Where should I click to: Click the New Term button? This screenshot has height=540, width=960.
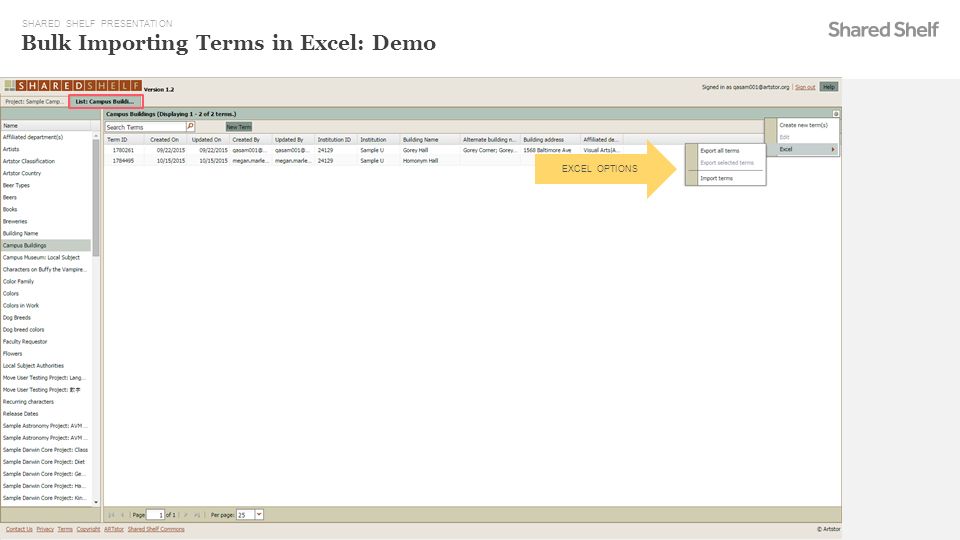(239, 127)
